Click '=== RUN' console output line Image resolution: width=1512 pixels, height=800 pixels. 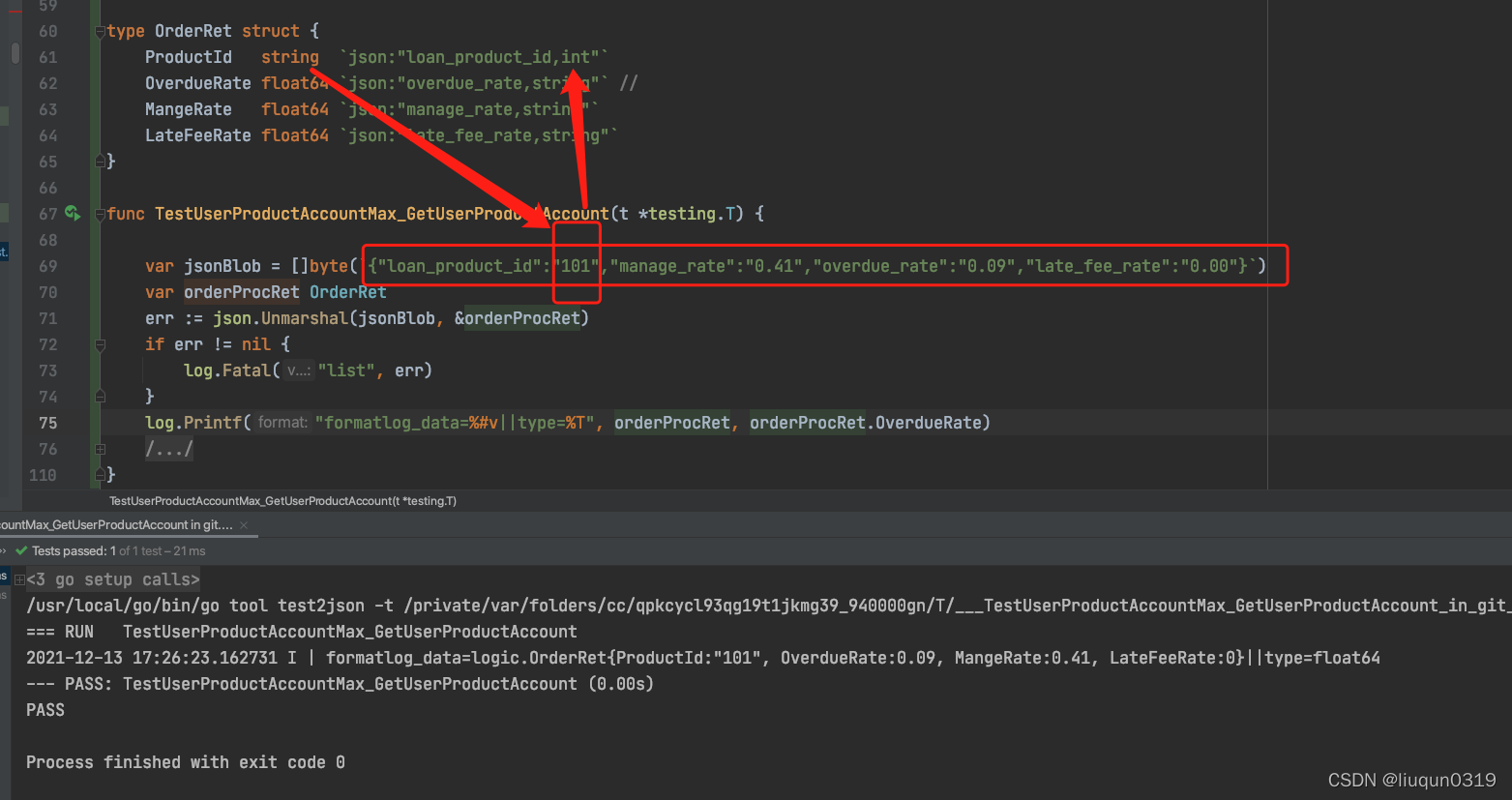[302, 632]
